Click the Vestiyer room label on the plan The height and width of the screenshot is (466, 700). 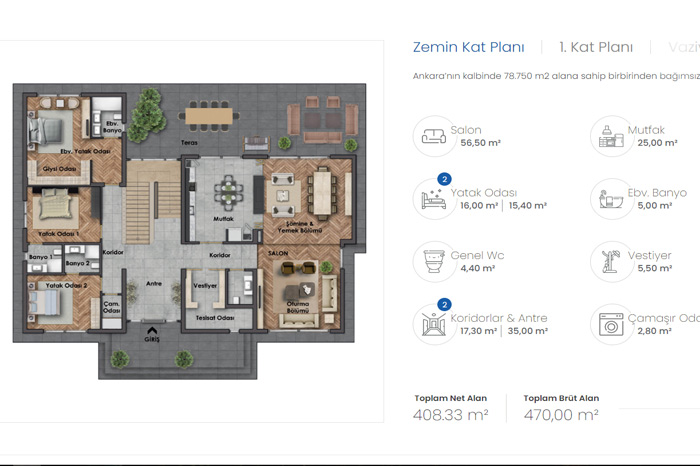pyautogui.click(x=205, y=286)
